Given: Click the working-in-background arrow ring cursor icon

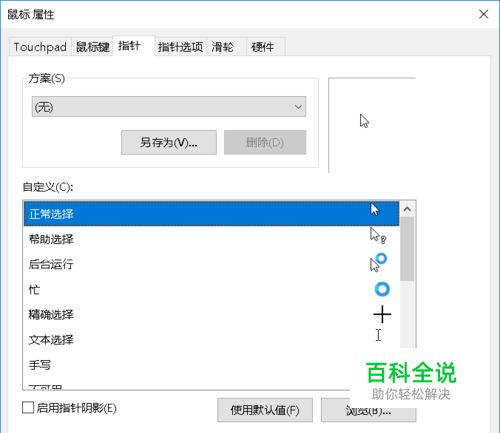Looking at the screenshot, I should (378, 263).
